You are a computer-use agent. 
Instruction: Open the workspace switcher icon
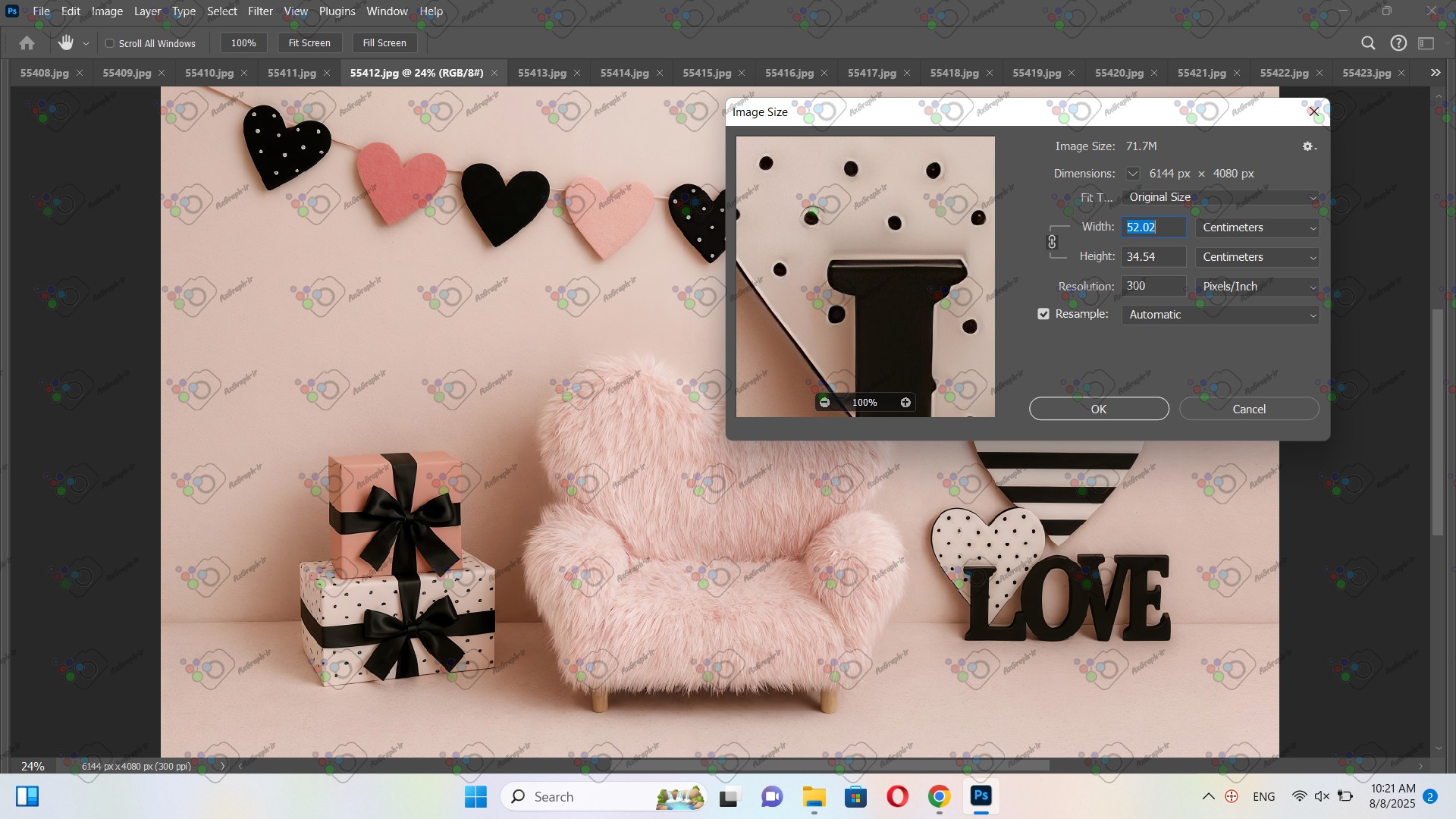(1426, 43)
